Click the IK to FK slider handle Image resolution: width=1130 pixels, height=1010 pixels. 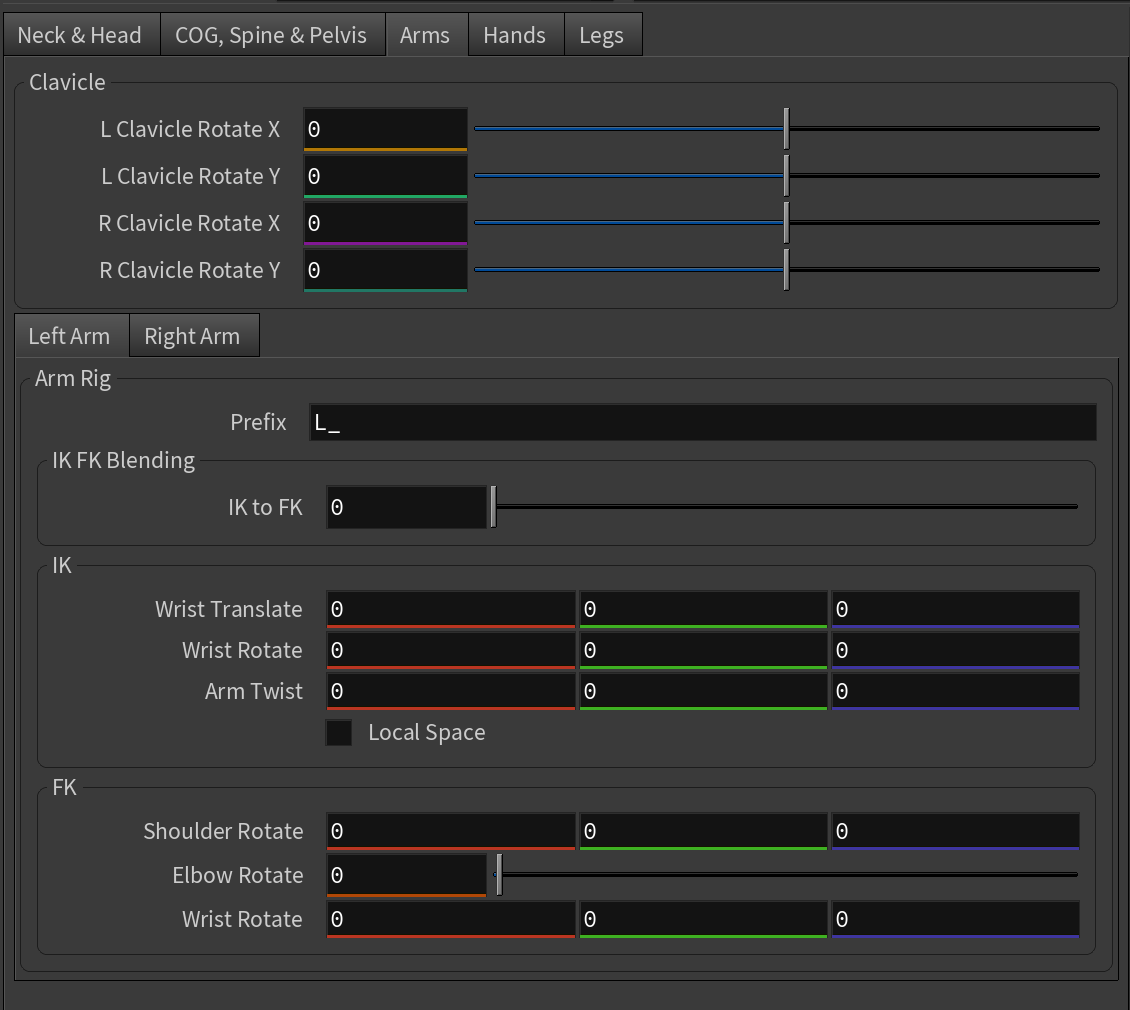[493, 507]
